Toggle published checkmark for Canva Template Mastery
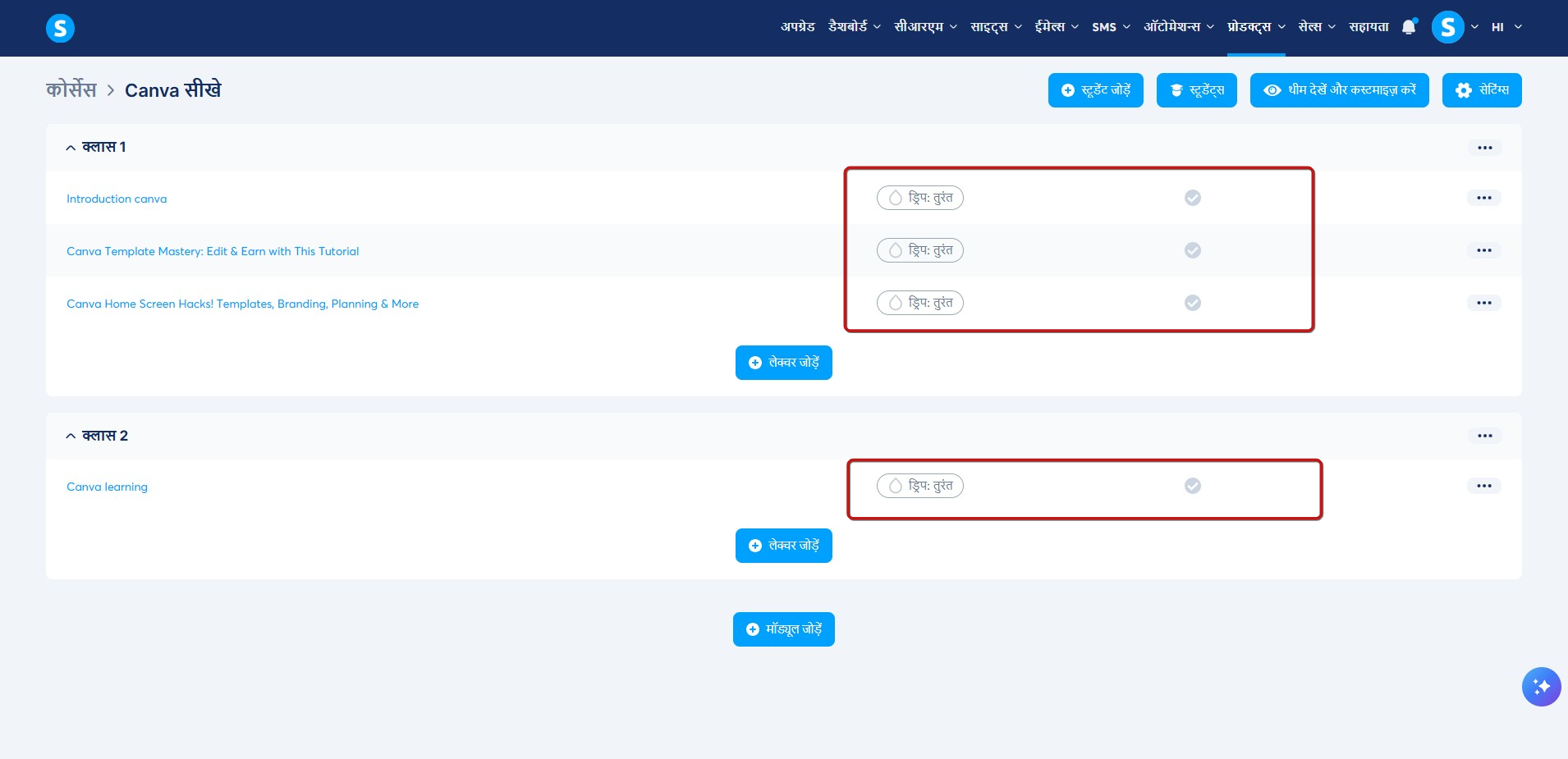The width and height of the screenshot is (1568, 759). pos(1193,250)
